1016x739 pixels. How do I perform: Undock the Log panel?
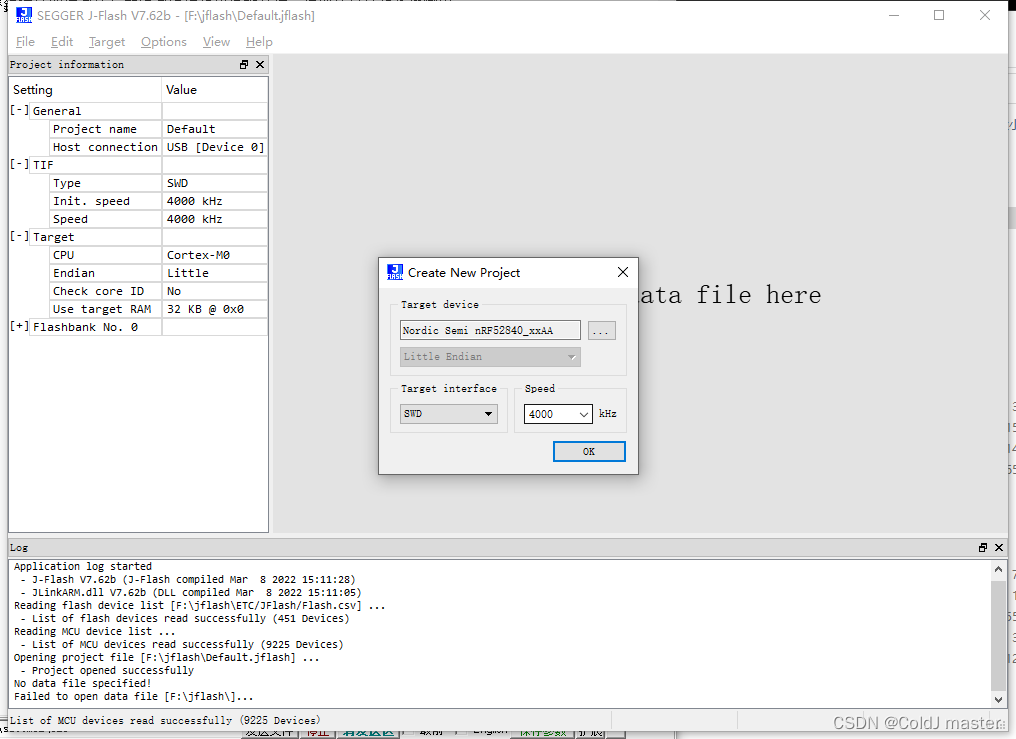pos(983,547)
